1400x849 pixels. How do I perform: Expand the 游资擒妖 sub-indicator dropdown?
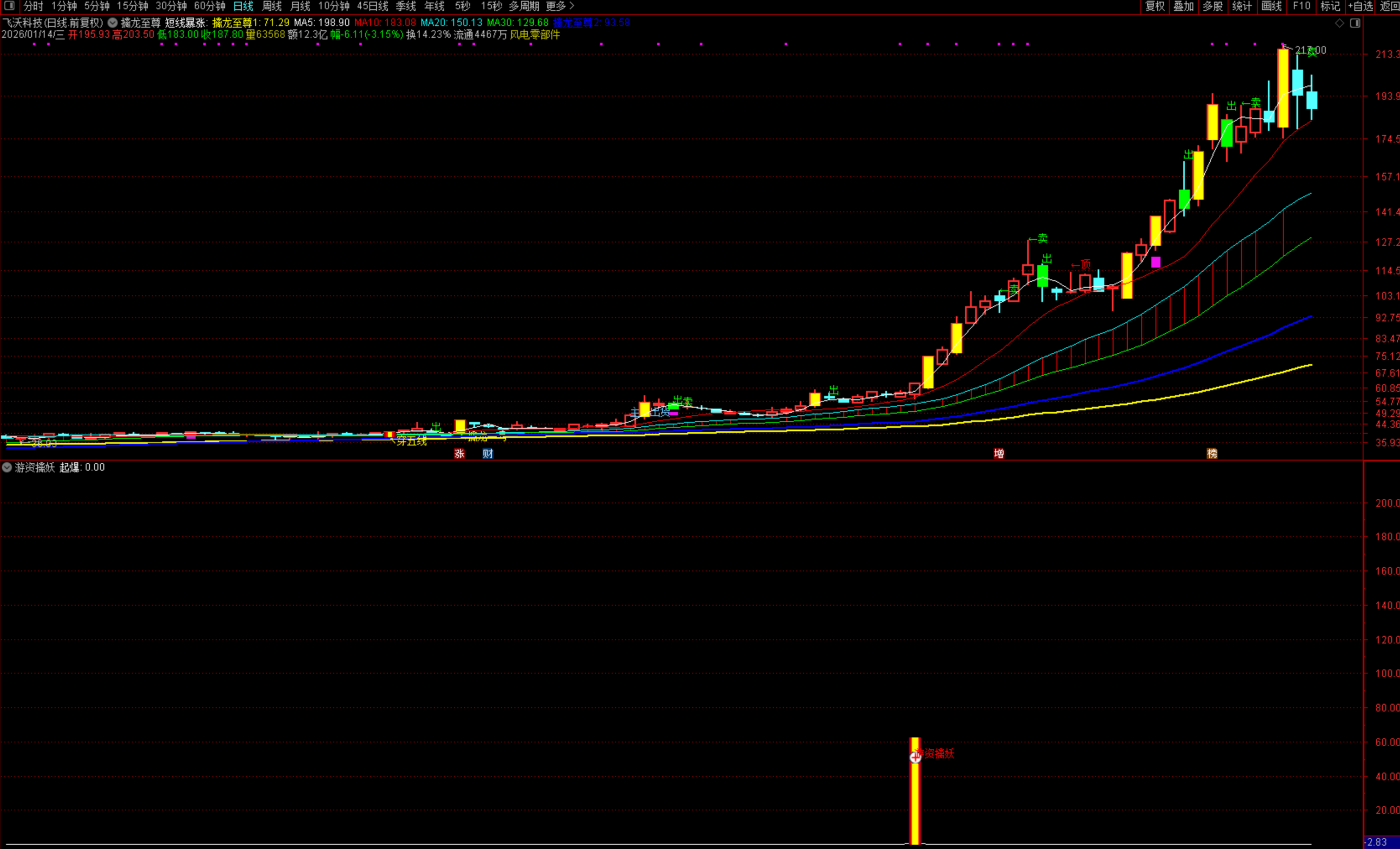click(x=7, y=467)
